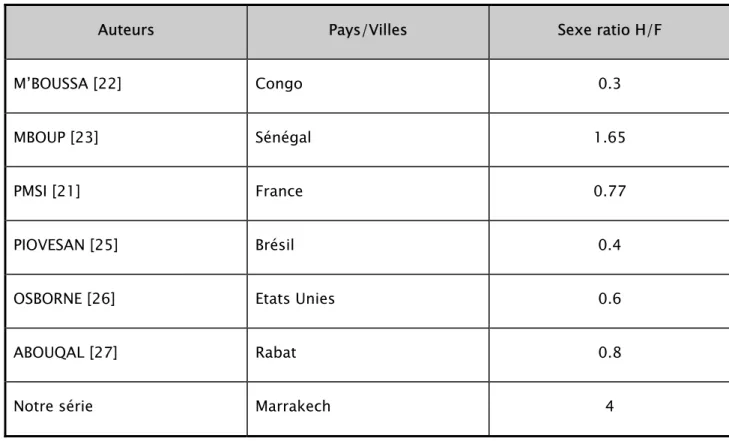Click the 0.77 ratio value

609,193
